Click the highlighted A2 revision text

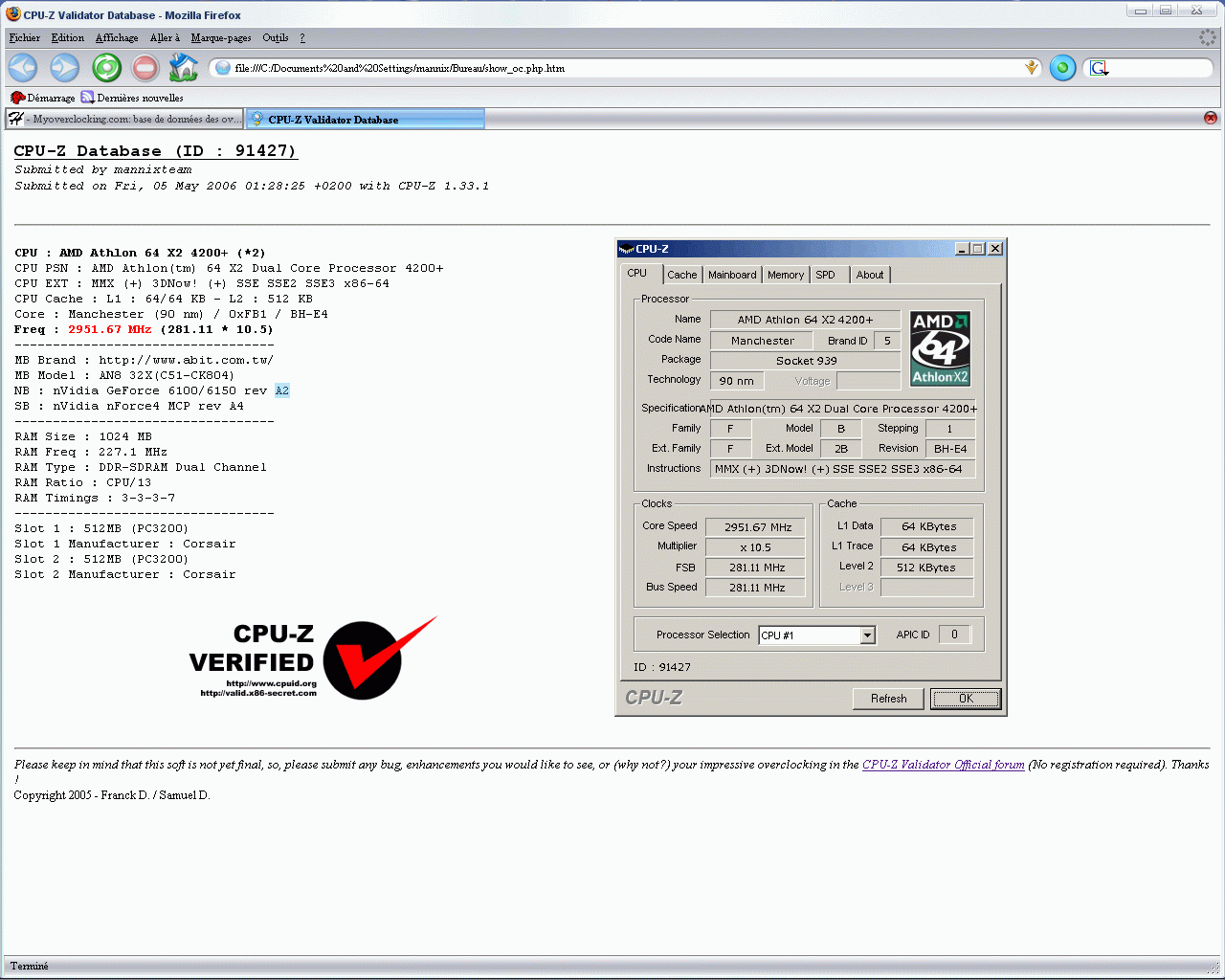point(282,390)
